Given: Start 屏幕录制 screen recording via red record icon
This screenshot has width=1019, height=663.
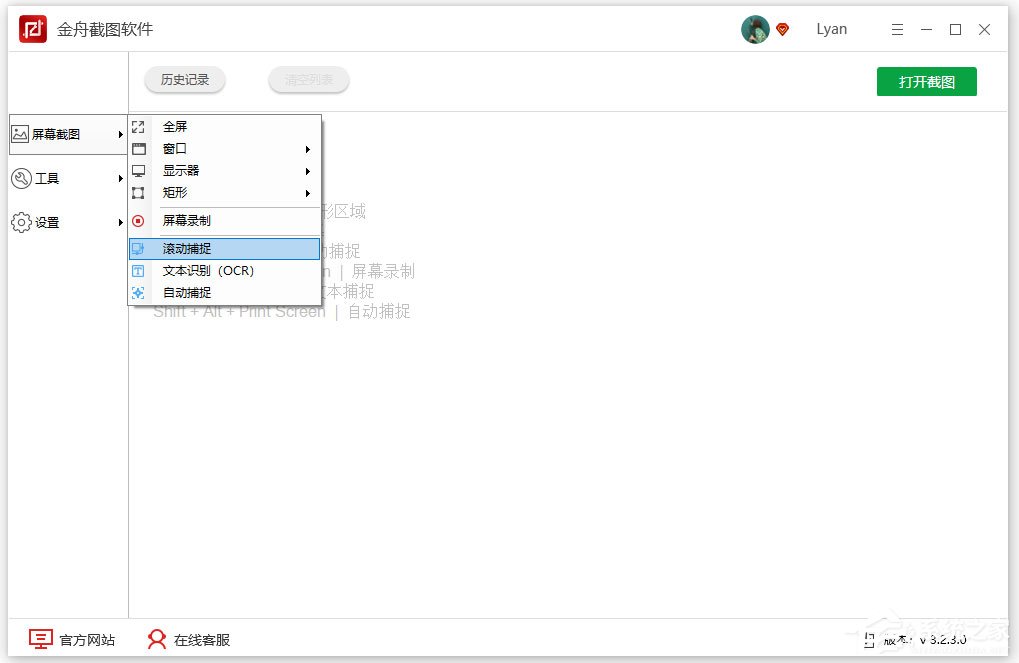Looking at the screenshot, I should [138, 221].
